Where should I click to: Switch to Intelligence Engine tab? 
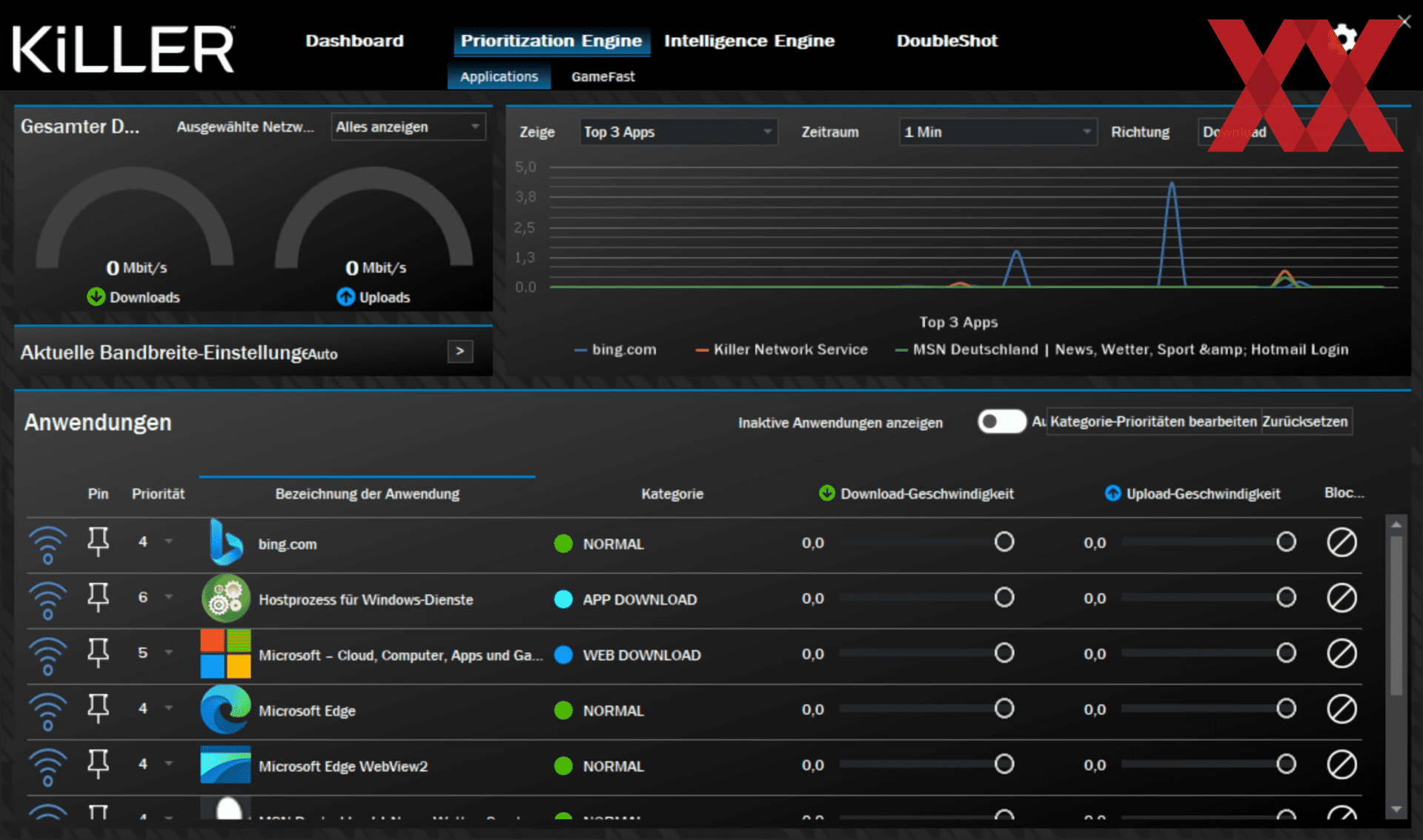coord(749,41)
